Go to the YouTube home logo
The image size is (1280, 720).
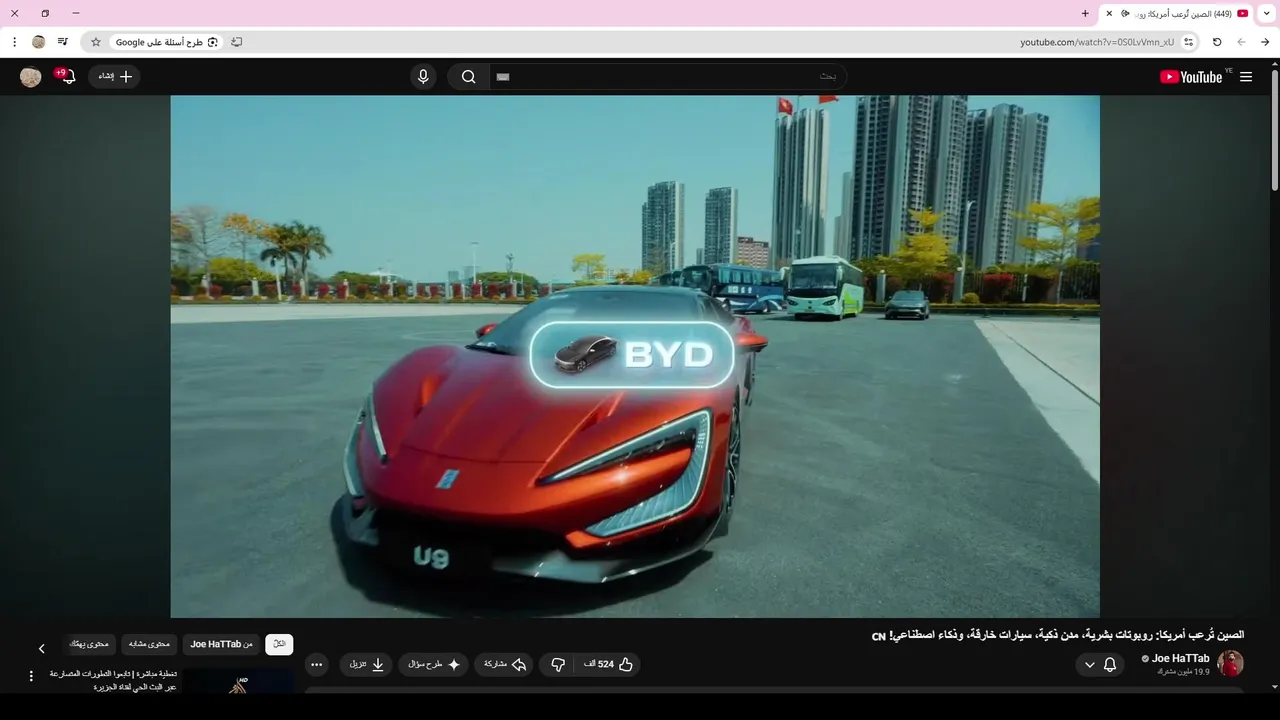click(1192, 77)
